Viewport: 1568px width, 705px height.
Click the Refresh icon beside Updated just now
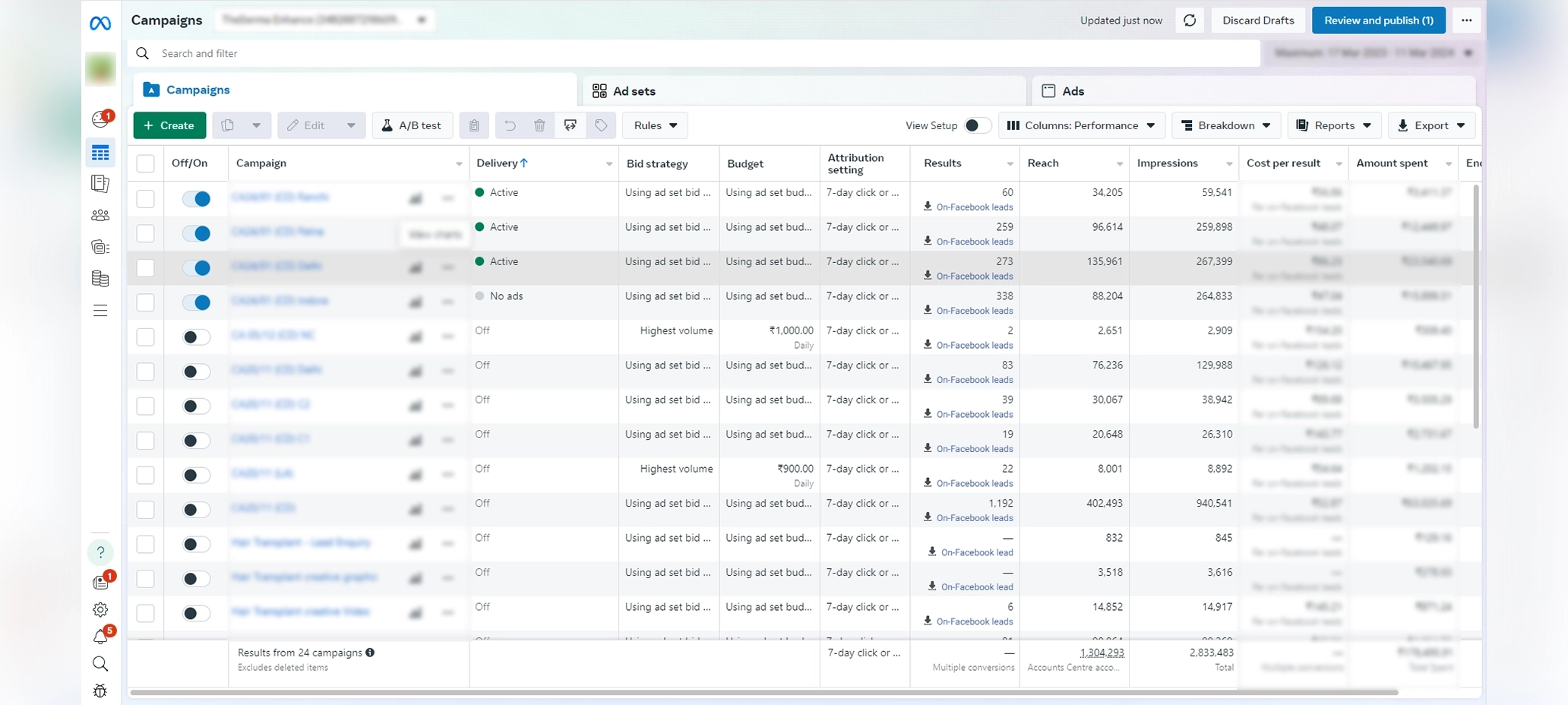[1190, 21]
